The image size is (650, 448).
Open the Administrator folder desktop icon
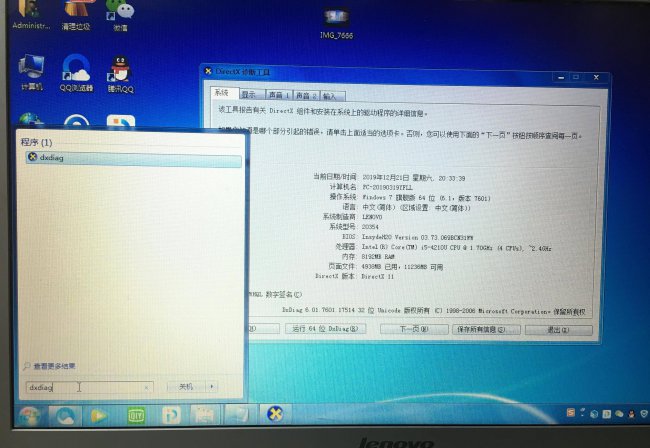click(31, 15)
